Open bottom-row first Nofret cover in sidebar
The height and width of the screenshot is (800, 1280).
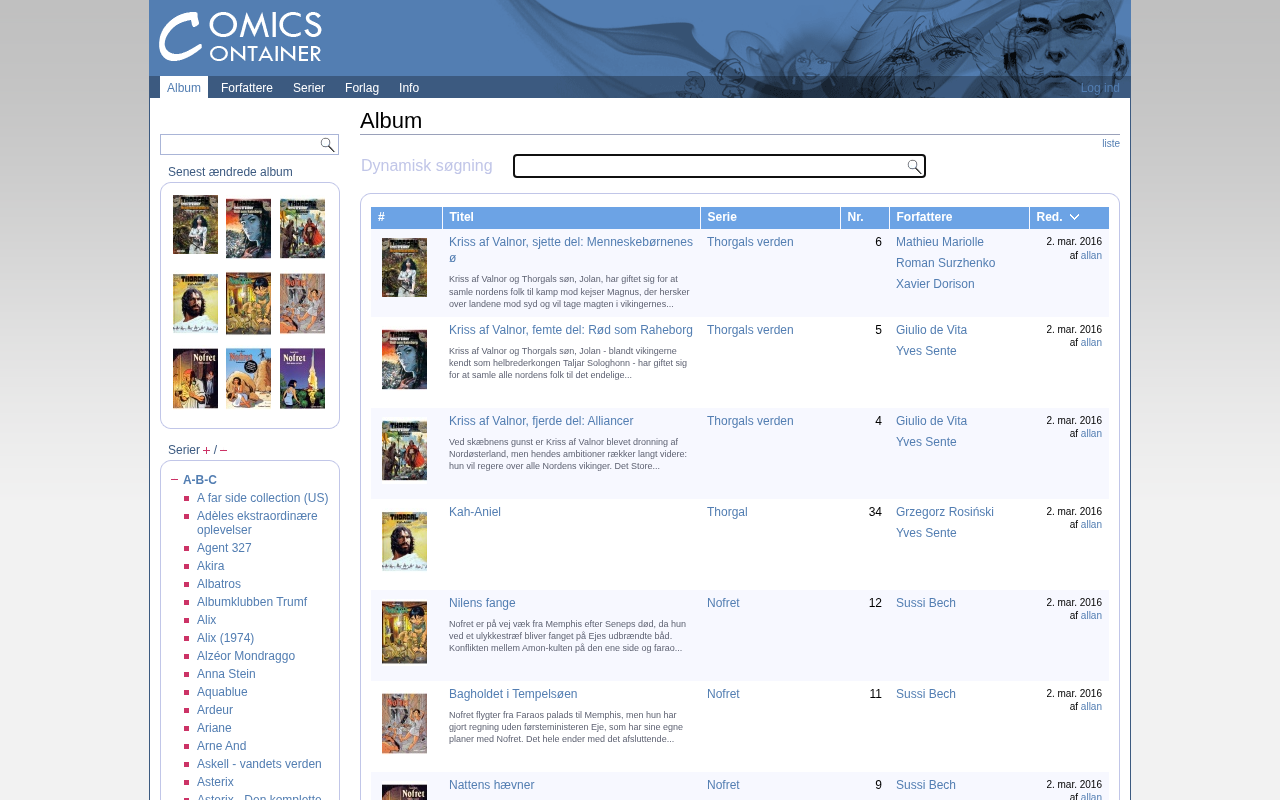coord(195,379)
